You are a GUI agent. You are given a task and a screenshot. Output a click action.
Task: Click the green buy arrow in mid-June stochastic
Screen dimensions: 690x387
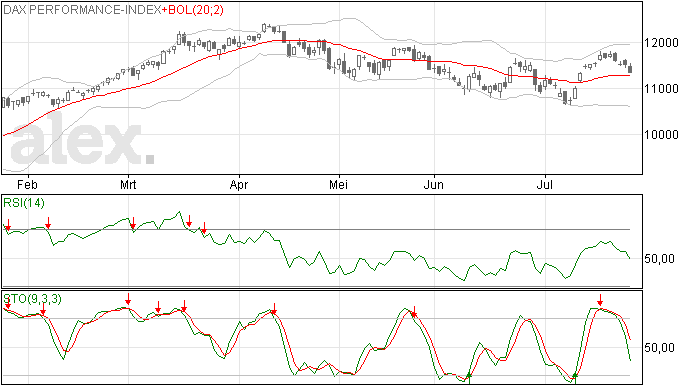469,378
